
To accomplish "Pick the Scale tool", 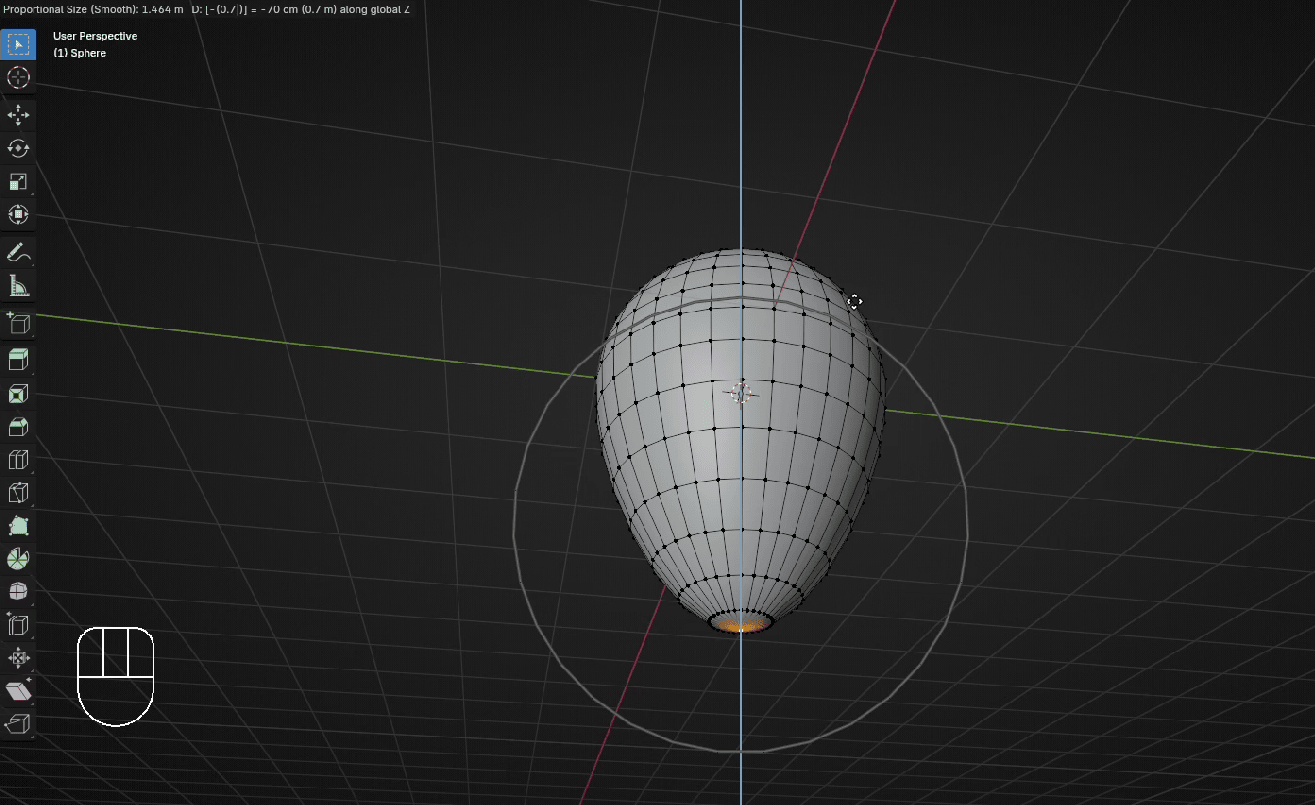I will (x=18, y=181).
